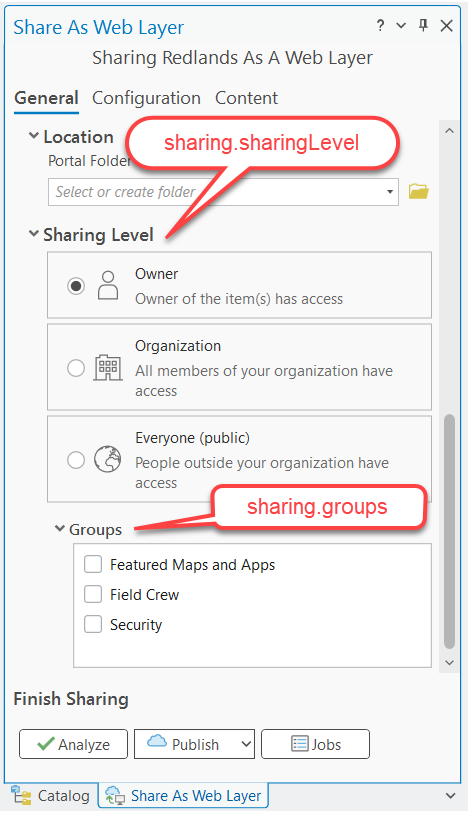This screenshot has height=817, width=470.
Task: Toggle the auto-hide pin icon
Action: (x=423, y=25)
